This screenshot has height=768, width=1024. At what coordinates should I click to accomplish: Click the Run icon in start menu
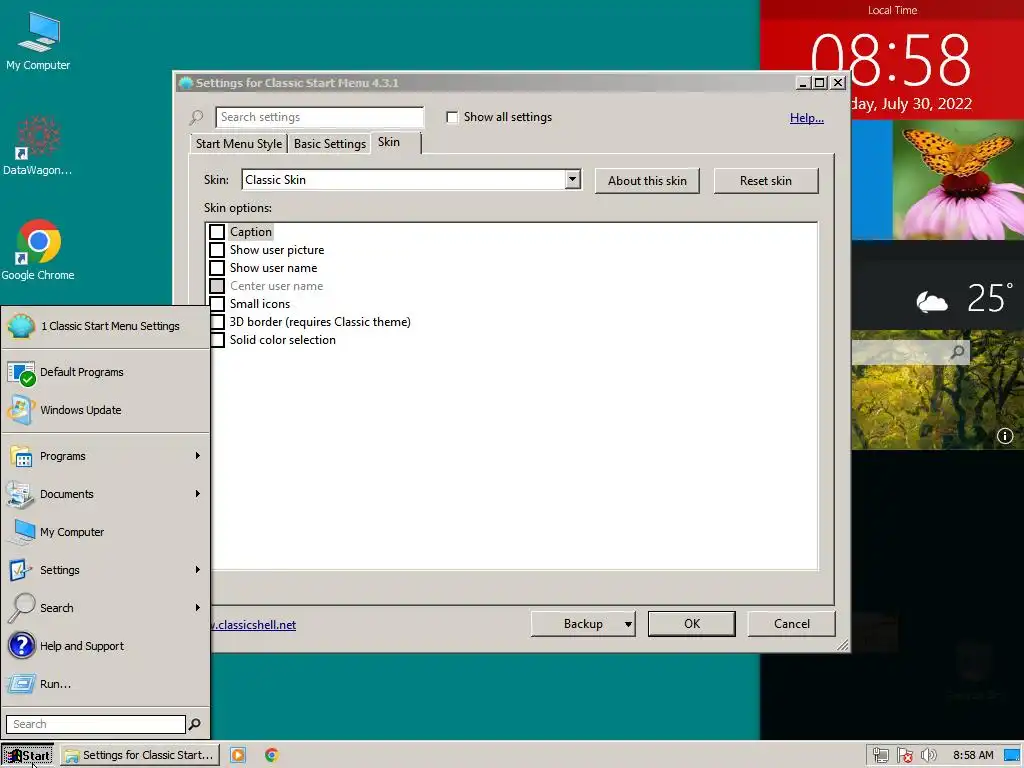pos(21,684)
